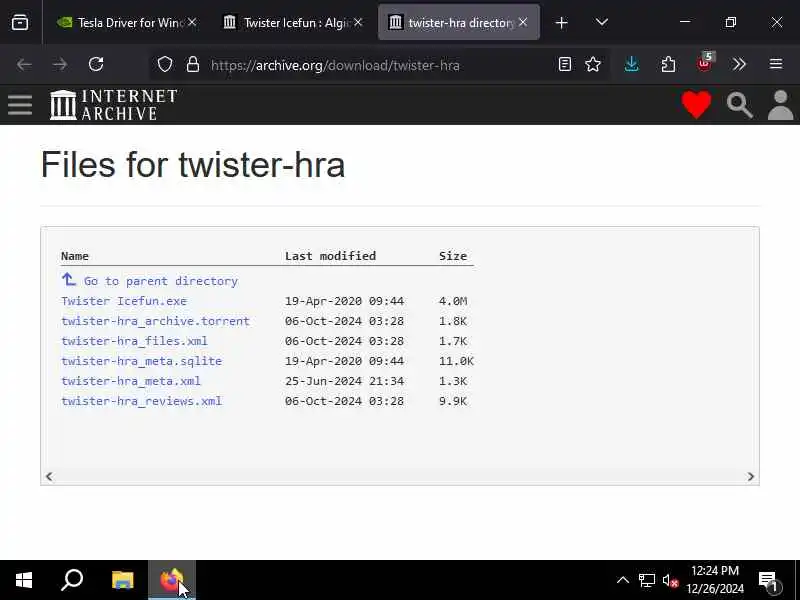Image resolution: width=800 pixels, height=600 pixels.
Task: Open uBlock Origin extension icon
Action: pyautogui.click(x=705, y=64)
